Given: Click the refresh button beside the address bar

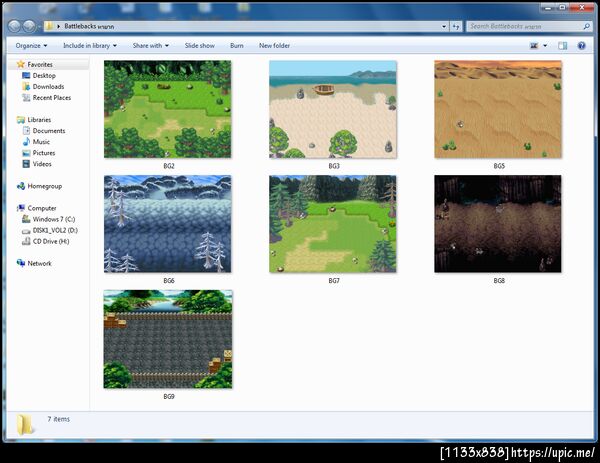Looking at the screenshot, I should click(456, 26).
